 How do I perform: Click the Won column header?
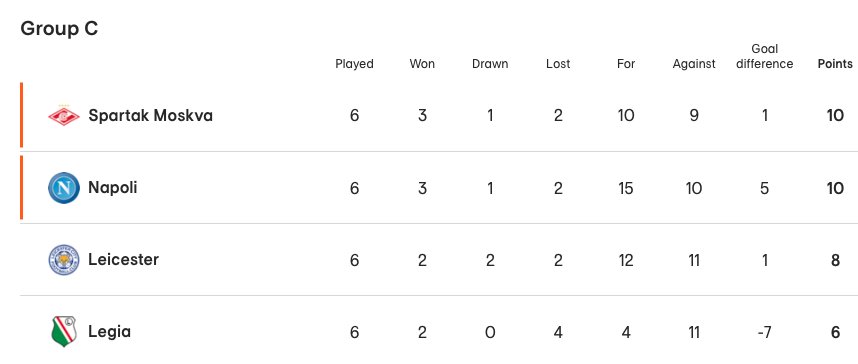pyautogui.click(x=422, y=64)
